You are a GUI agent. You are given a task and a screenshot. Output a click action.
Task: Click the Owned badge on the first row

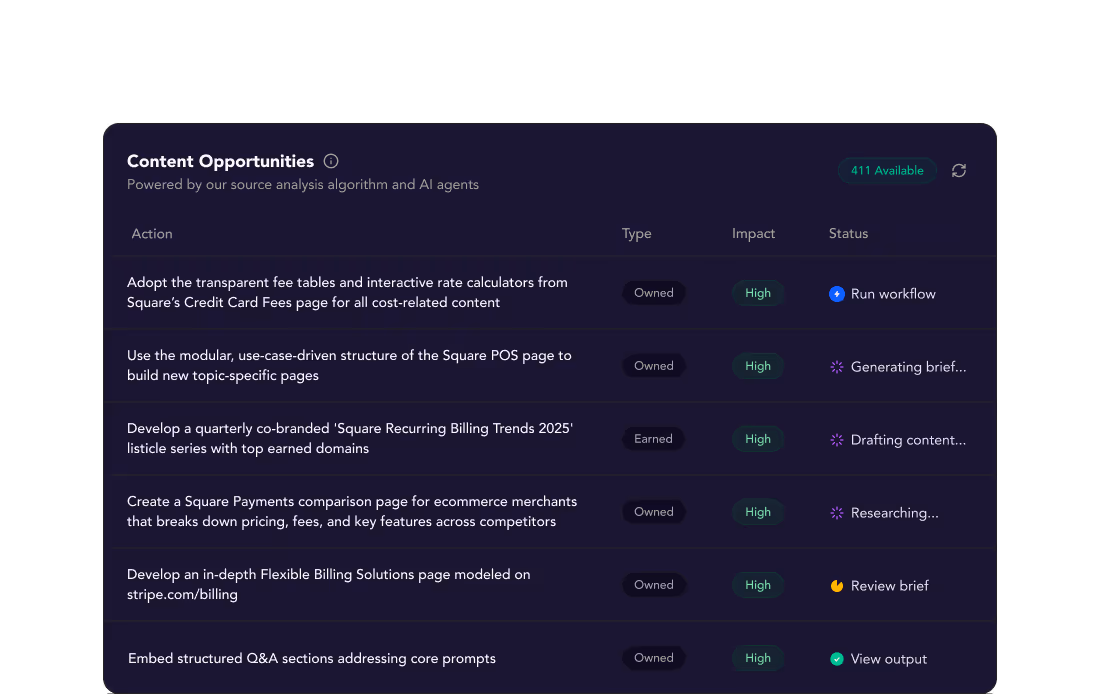[654, 293]
